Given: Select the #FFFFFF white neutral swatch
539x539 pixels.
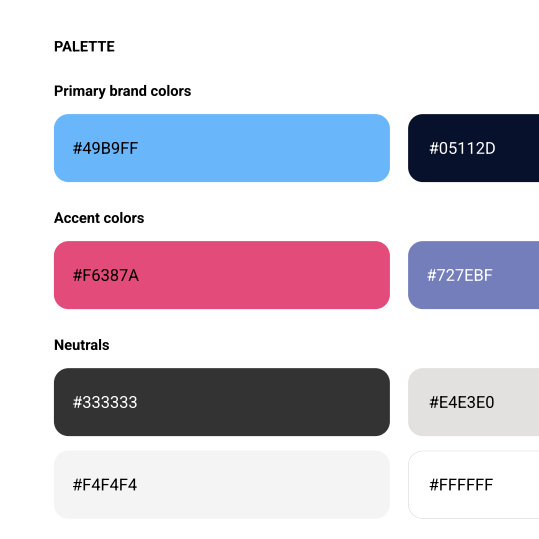Looking at the screenshot, I should [474, 485].
